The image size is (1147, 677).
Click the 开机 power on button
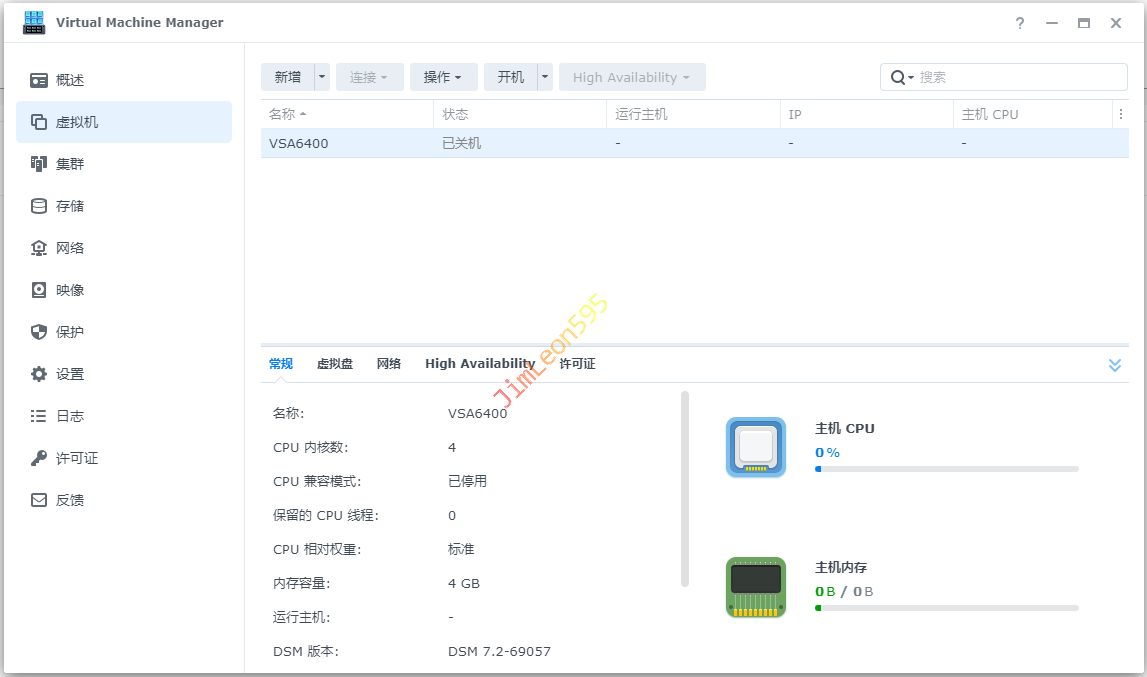click(510, 77)
